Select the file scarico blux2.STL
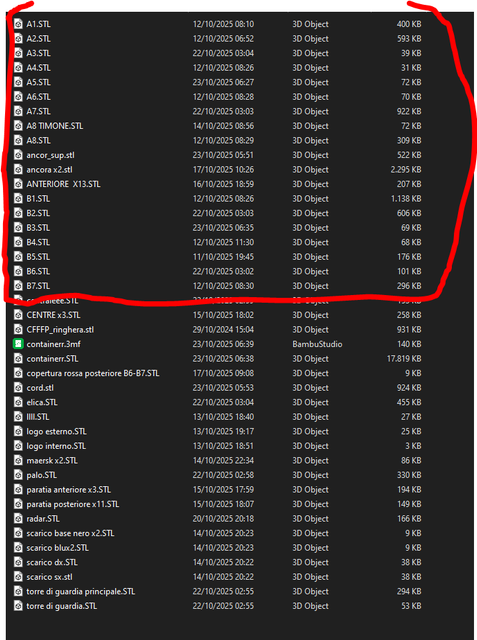This screenshot has height=640, width=477. click(x=58, y=548)
